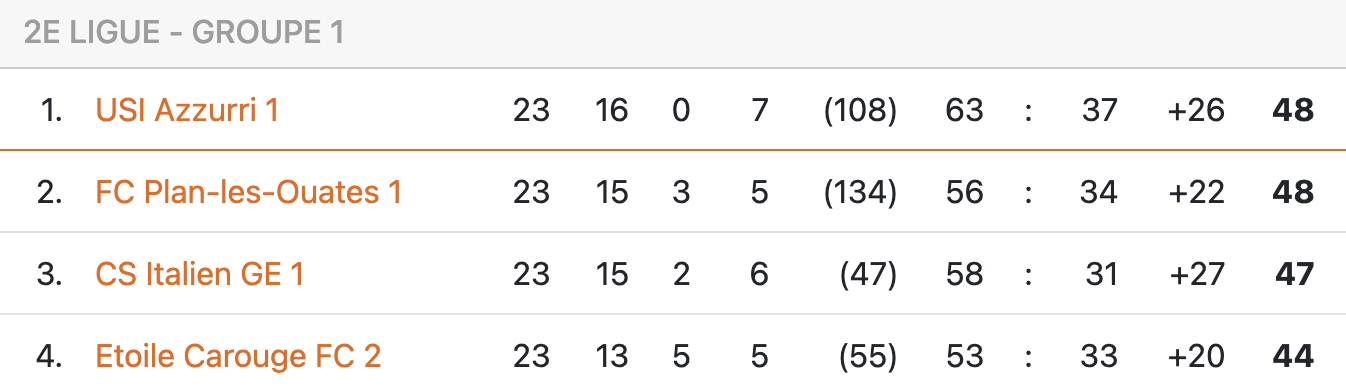Screen dimensions: 1346x392
Task: Select the rank 2. cell
Action: point(50,192)
